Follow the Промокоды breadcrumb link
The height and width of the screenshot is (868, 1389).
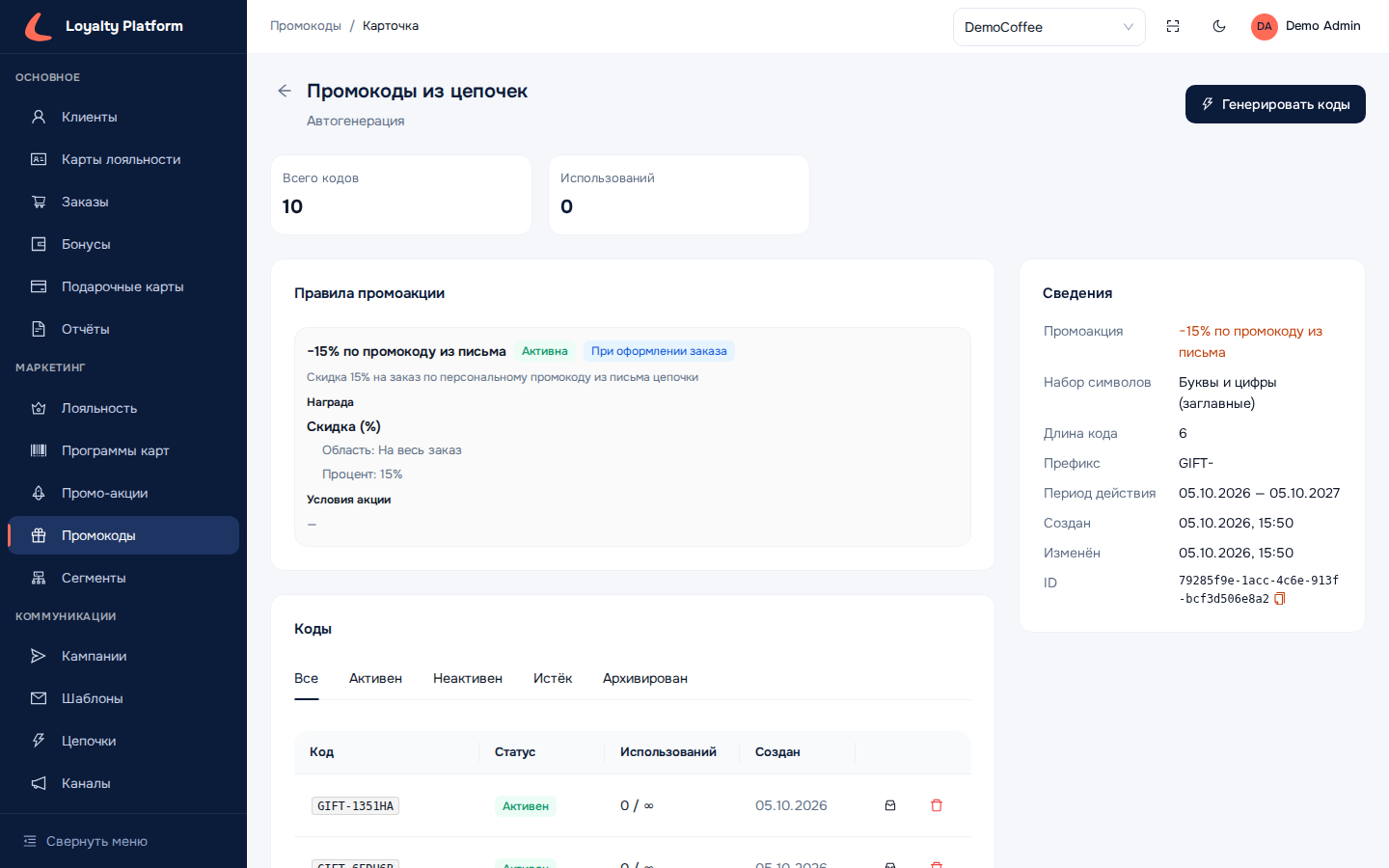pos(306,26)
